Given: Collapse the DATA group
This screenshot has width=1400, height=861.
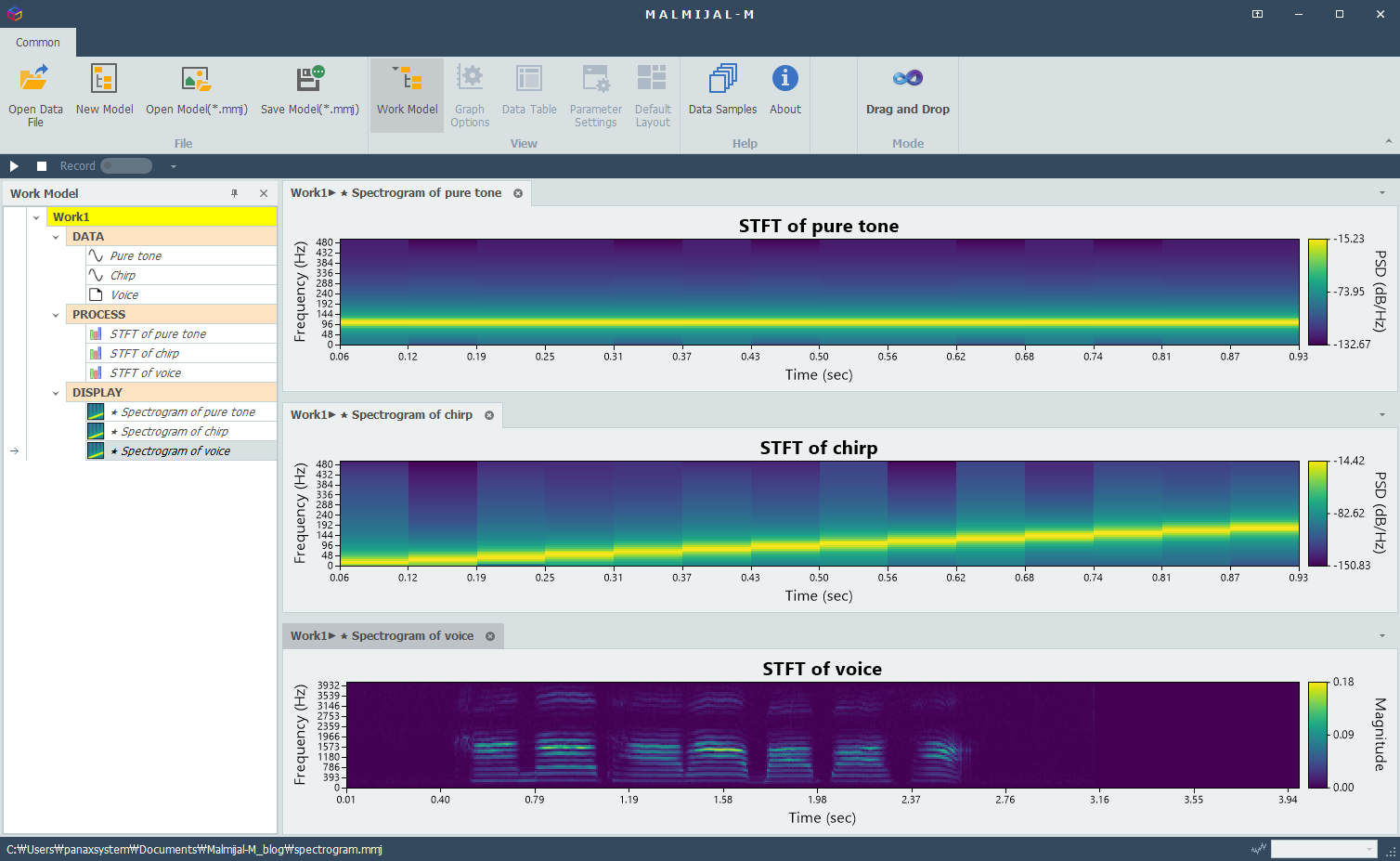Looking at the screenshot, I should 56,237.
